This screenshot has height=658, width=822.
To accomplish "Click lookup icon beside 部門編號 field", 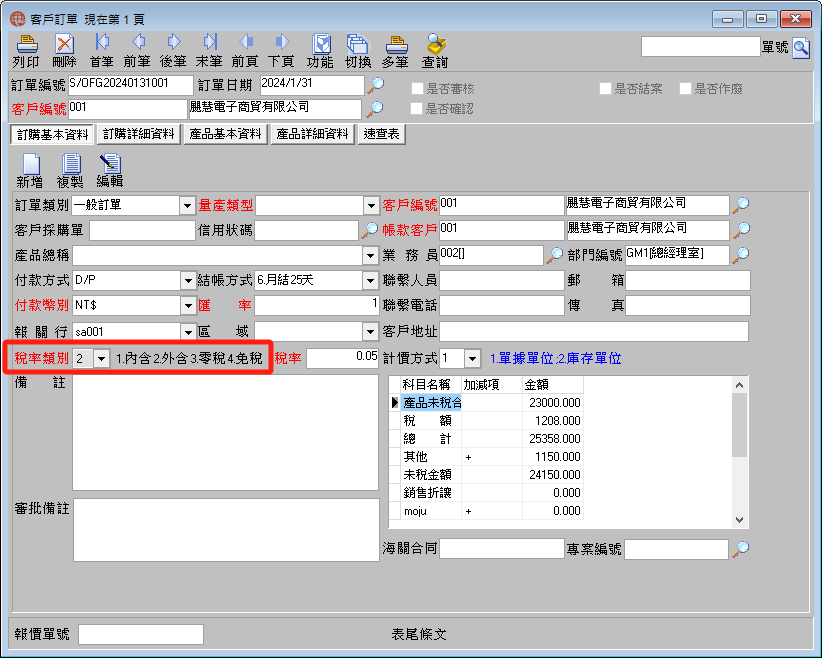I will coord(741,255).
